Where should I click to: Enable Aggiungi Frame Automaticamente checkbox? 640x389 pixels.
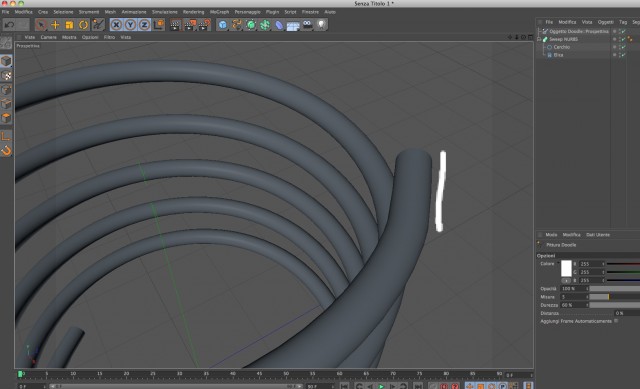[x=616, y=321]
